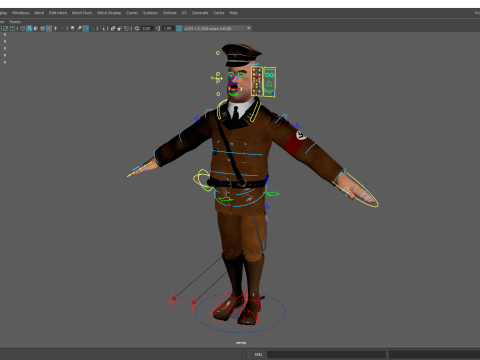Image resolution: width=480 pixels, height=360 pixels.
Task: Select the blue root circle control at feet
Action: tap(240, 313)
